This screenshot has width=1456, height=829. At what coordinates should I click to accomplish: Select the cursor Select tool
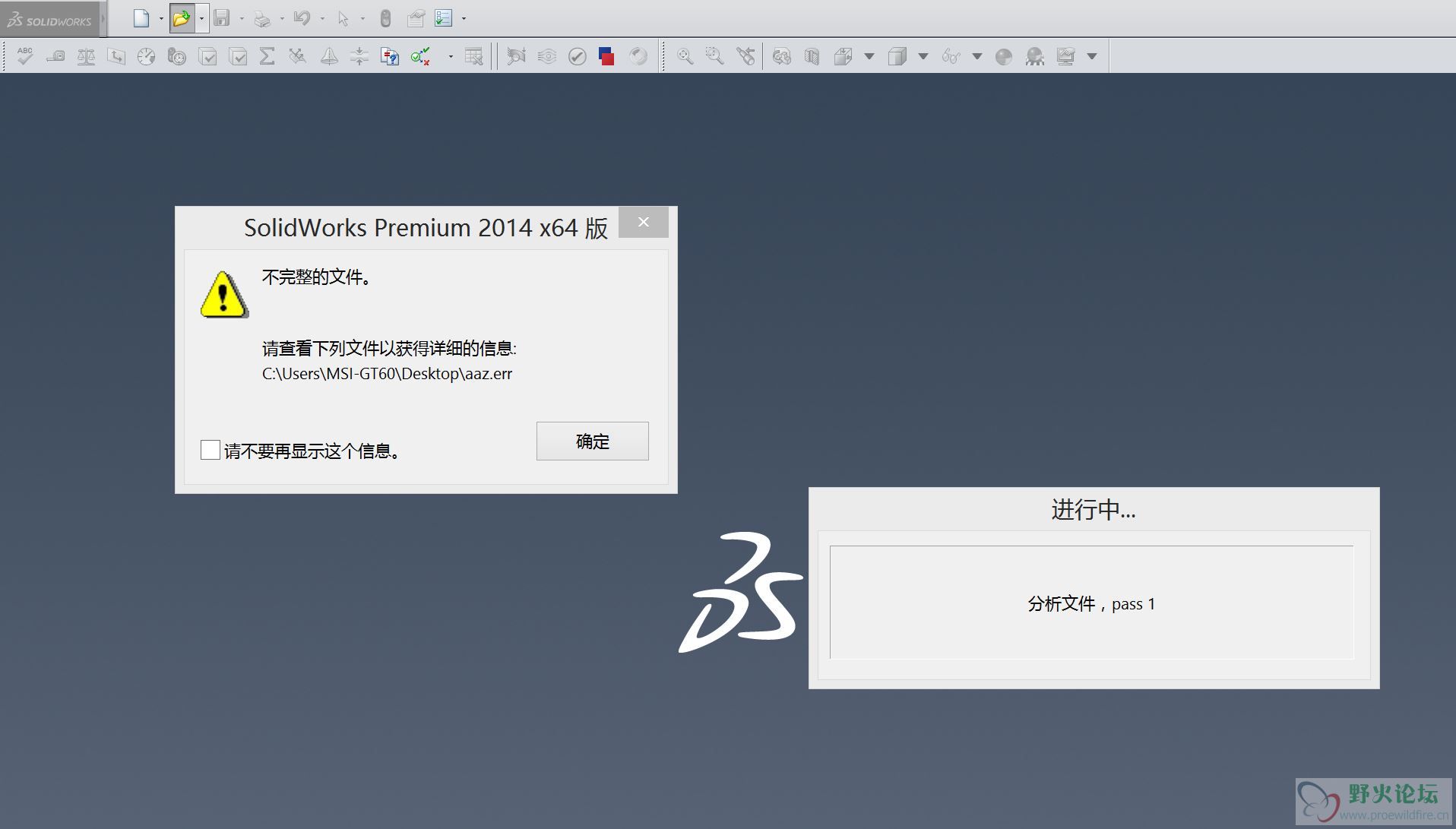pos(343,18)
